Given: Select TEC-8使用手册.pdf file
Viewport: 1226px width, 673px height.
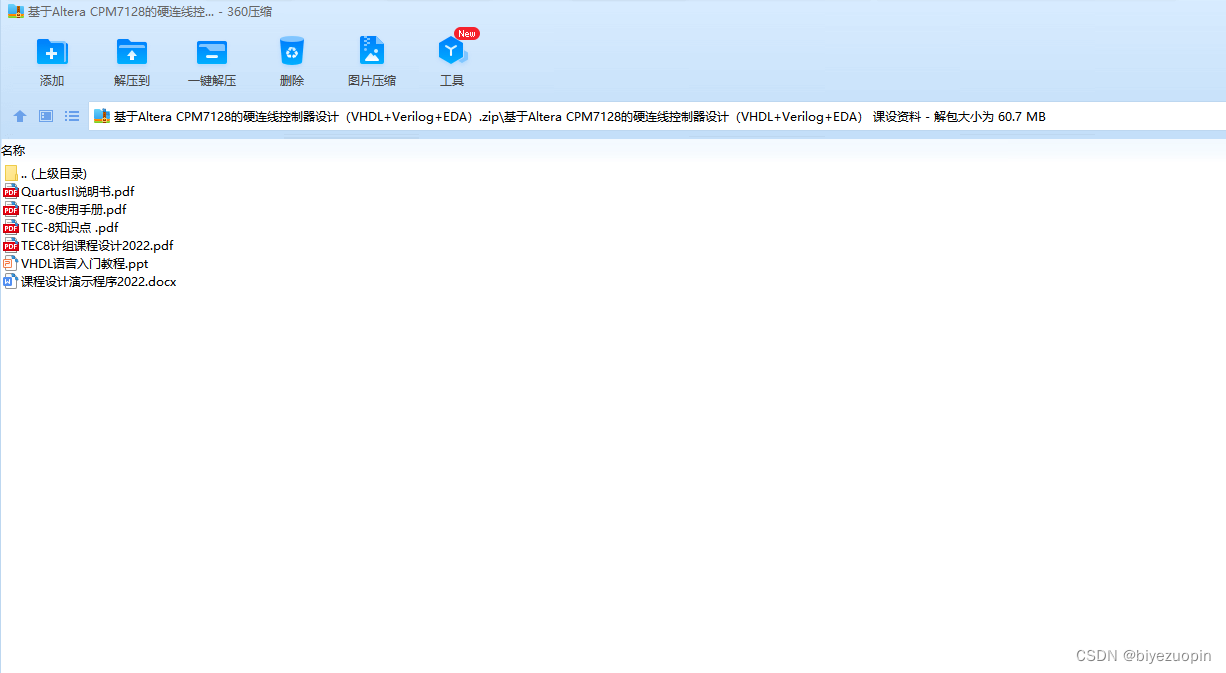Looking at the screenshot, I should pyautogui.click(x=65, y=209).
